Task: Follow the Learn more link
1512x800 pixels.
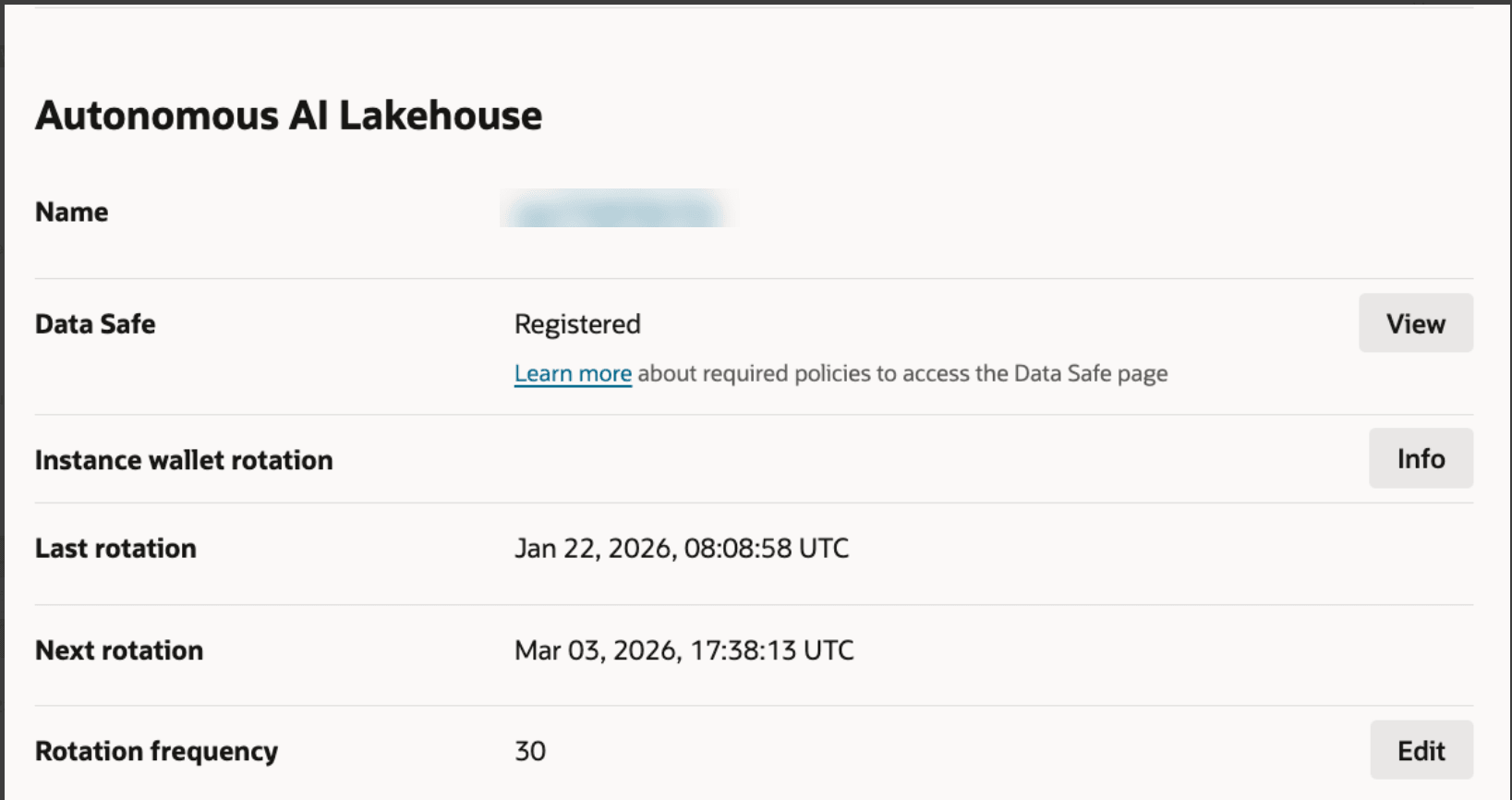Action: click(573, 373)
